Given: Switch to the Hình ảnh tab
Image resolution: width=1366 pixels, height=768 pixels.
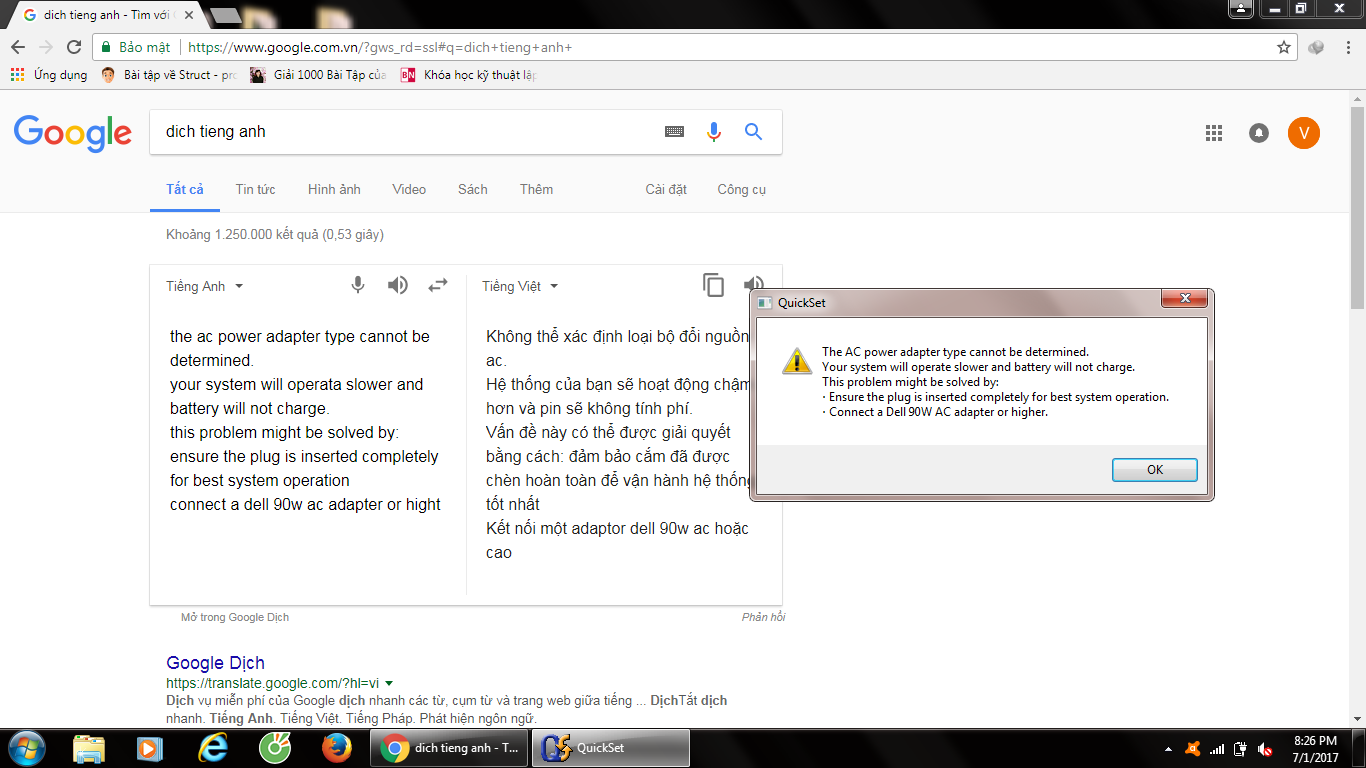Looking at the screenshot, I should coord(334,189).
